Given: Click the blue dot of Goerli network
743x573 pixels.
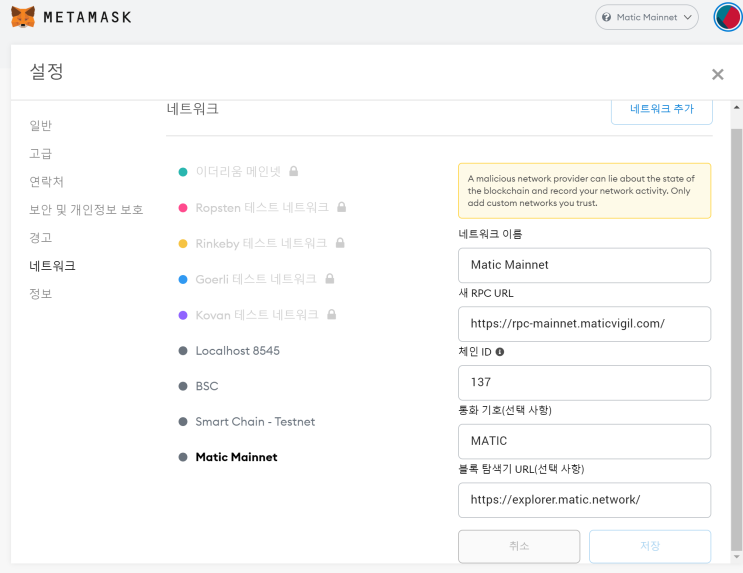Looking at the screenshot, I should pos(183,279).
